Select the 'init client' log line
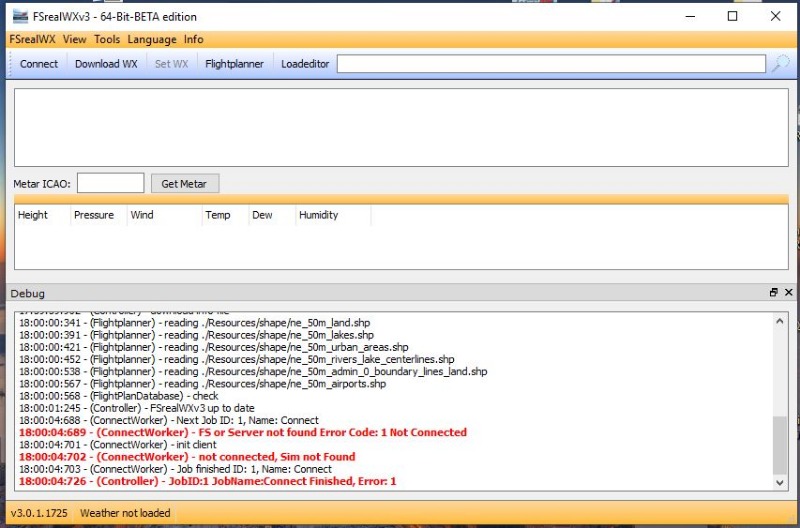The image size is (800, 528). [118, 444]
